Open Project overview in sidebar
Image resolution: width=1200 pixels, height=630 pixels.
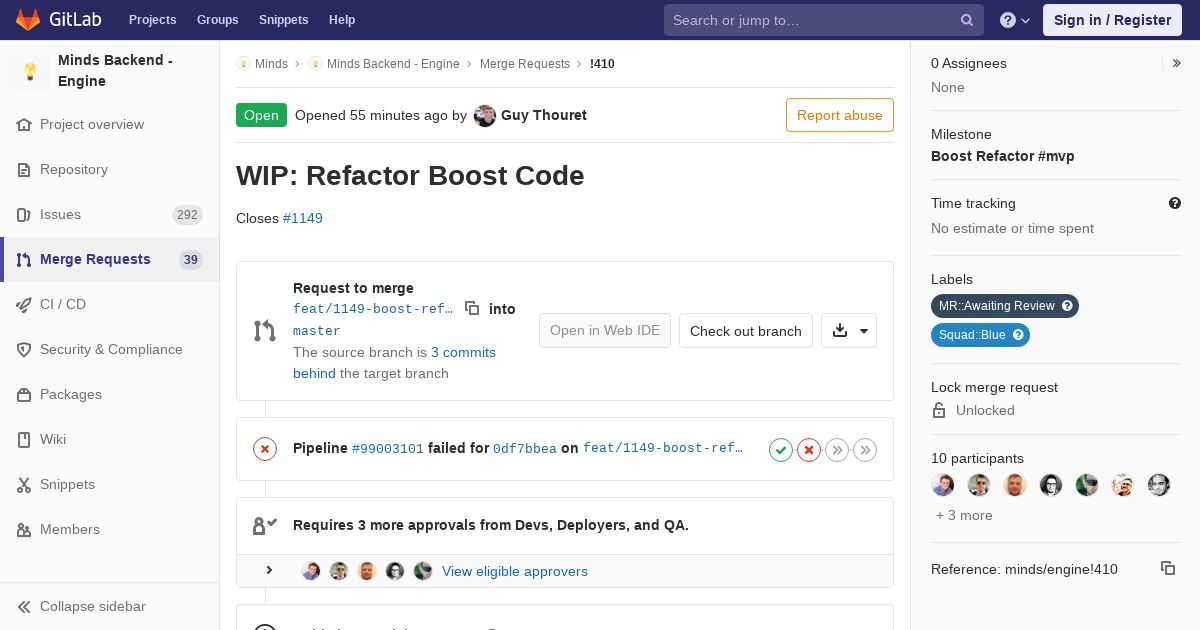[x=110, y=125]
